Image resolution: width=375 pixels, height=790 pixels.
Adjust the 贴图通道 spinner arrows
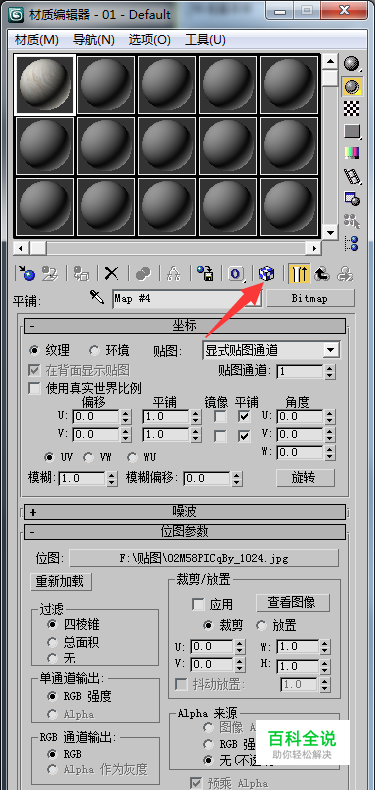coord(330,372)
